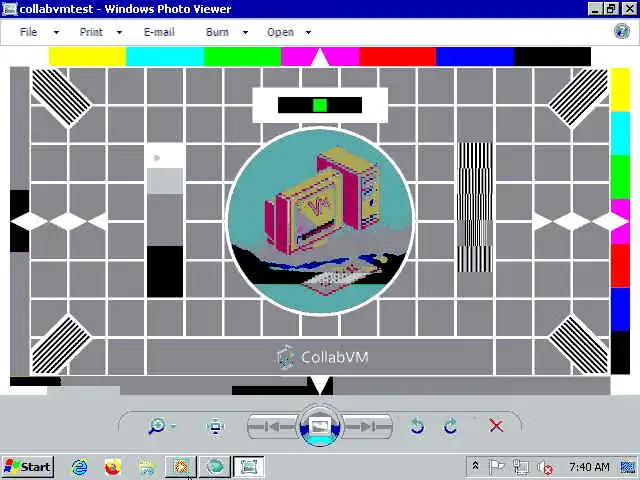
Task: Click the E-mail toolbar command
Action: tap(159, 32)
